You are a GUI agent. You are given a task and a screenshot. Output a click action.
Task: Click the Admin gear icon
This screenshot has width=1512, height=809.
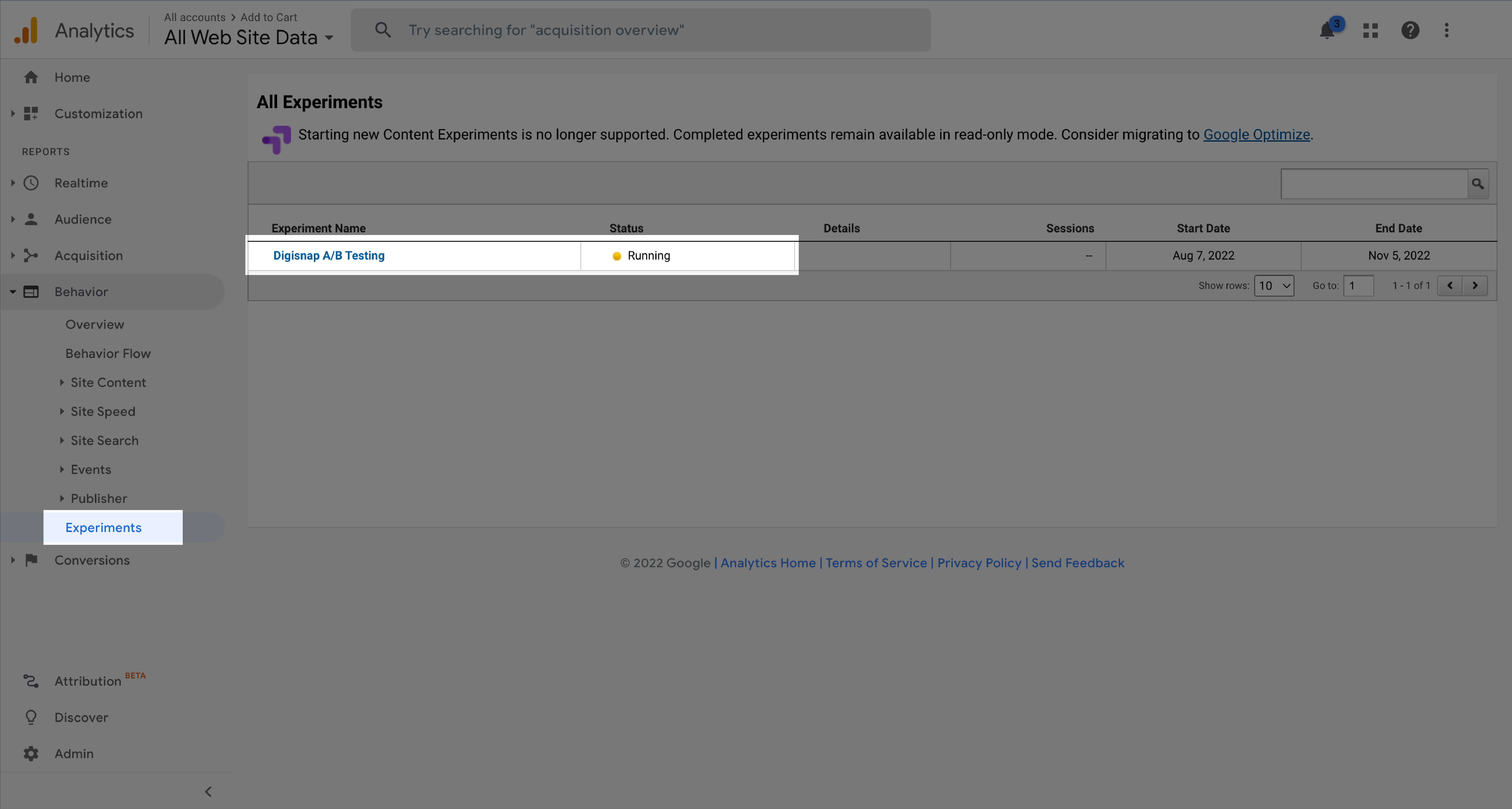coord(31,753)
